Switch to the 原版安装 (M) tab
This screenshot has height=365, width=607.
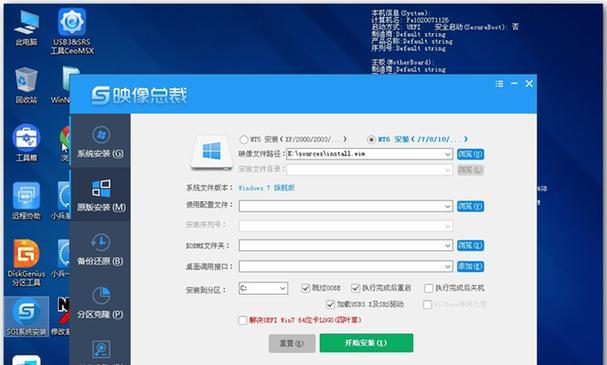pos(100,195)
